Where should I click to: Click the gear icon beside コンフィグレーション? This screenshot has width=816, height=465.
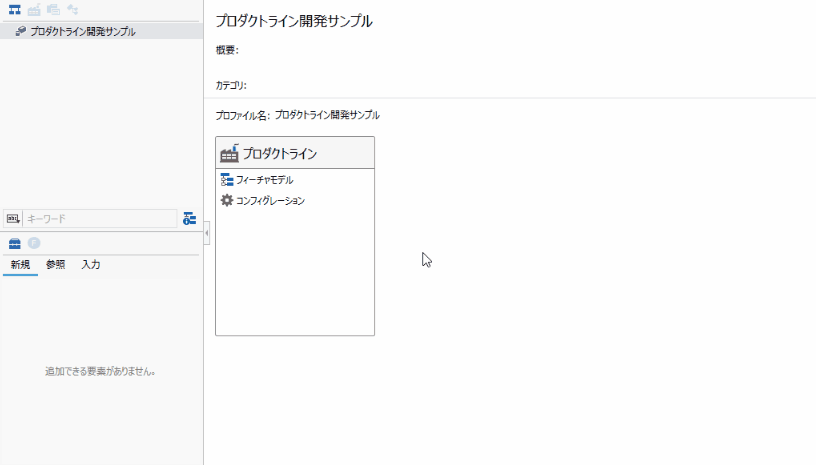[226, 201]
